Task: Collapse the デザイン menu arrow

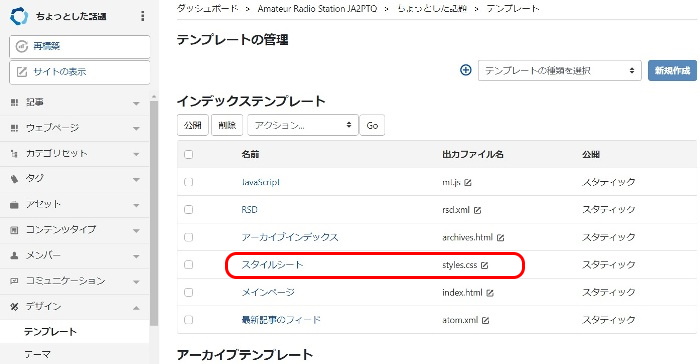Action: point(136,308)
